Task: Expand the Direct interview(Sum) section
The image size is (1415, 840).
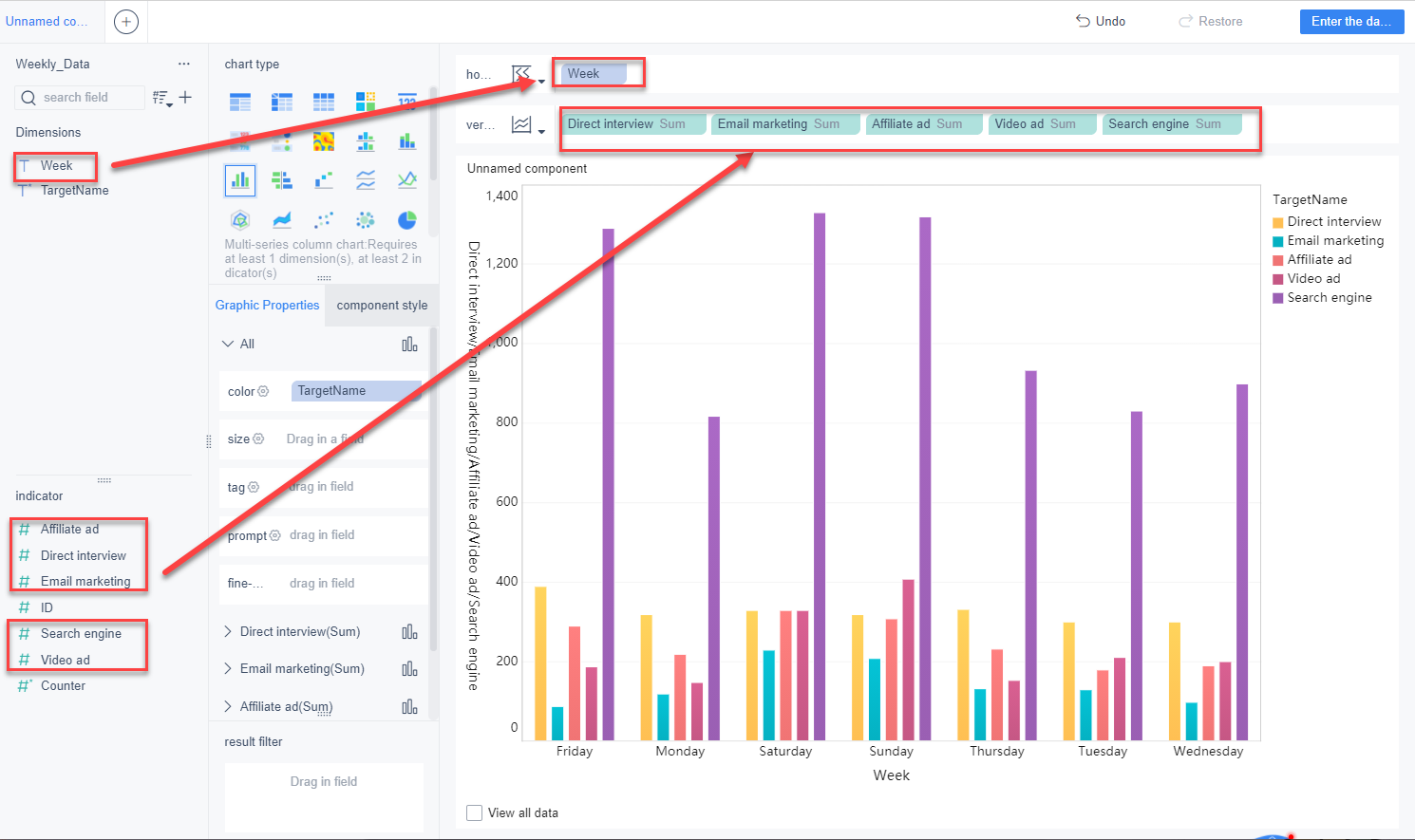Action: click(228, 631)
